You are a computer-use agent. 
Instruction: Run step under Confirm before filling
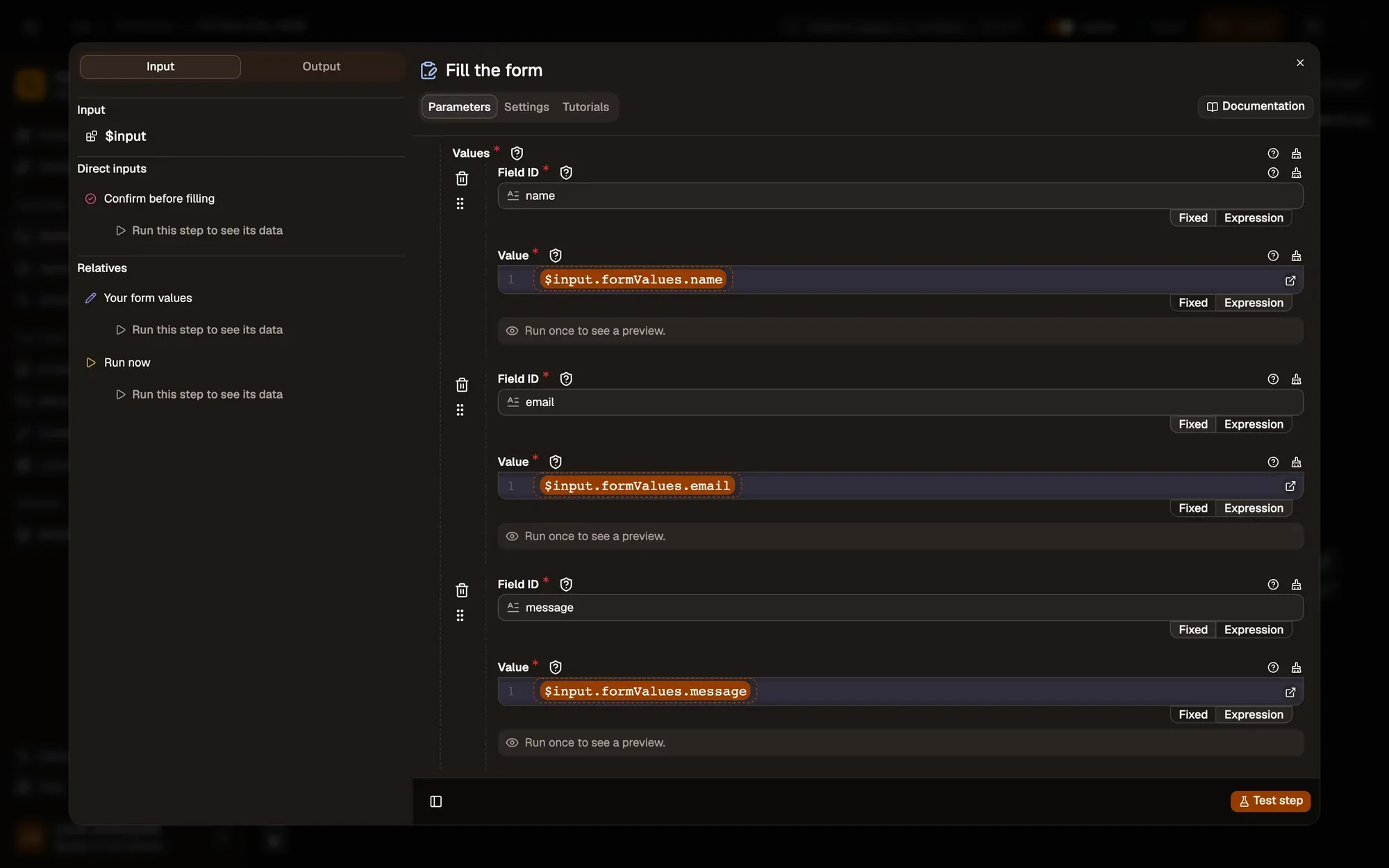click(x=199, y=231)
